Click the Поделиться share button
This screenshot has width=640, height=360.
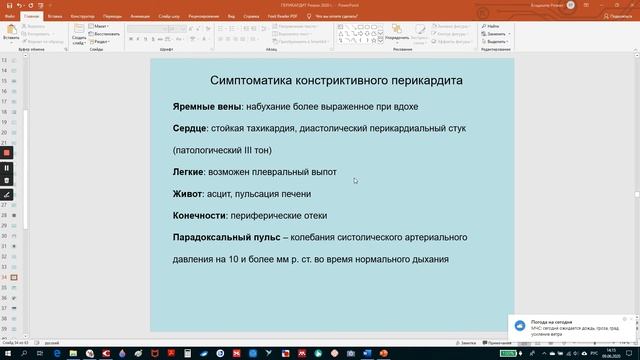tap(618, 16)
